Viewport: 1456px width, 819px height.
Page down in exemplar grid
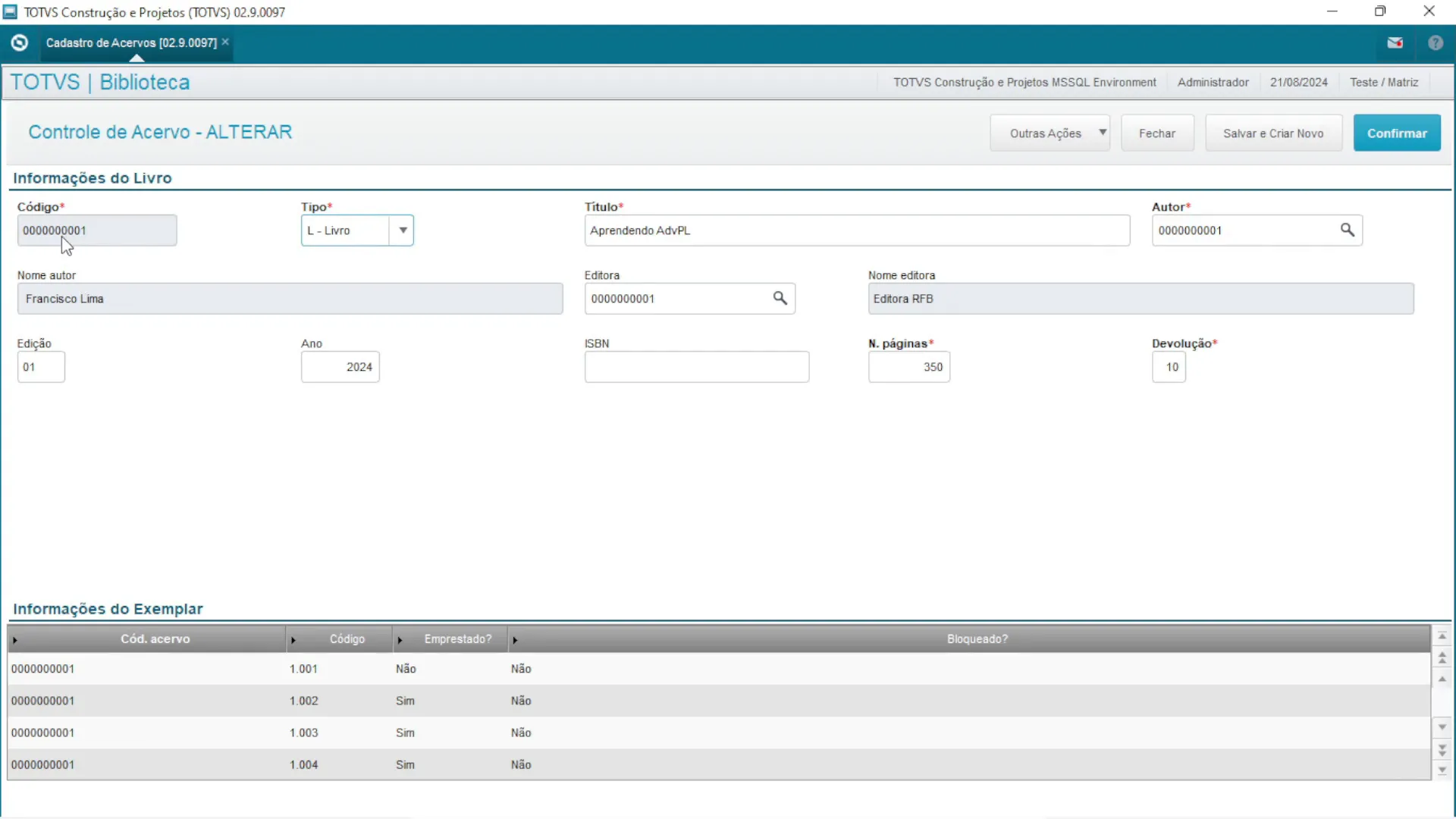coord(1442,749)
